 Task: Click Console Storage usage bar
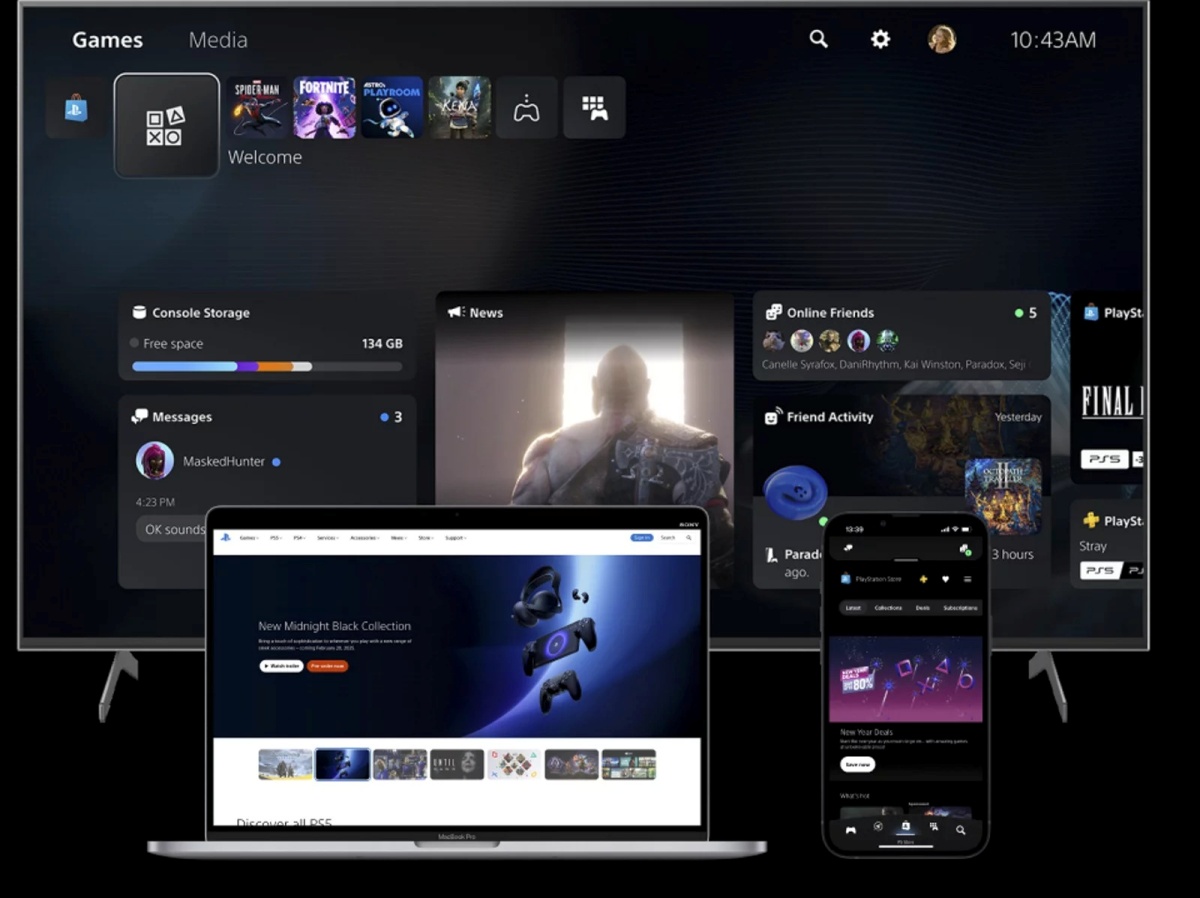click(267, 367)
